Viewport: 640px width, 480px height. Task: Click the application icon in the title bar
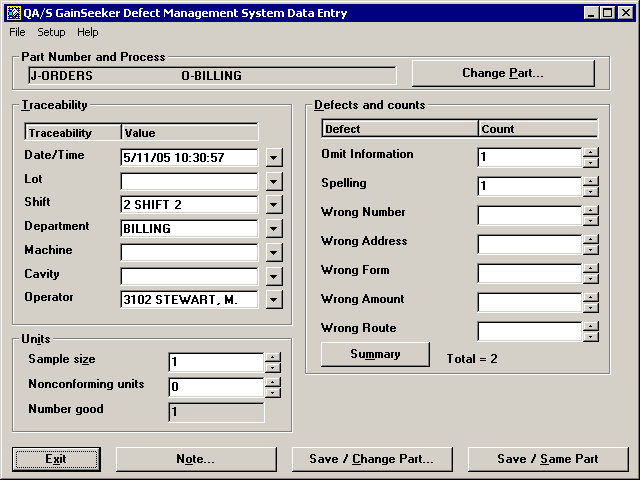[13, 13]
